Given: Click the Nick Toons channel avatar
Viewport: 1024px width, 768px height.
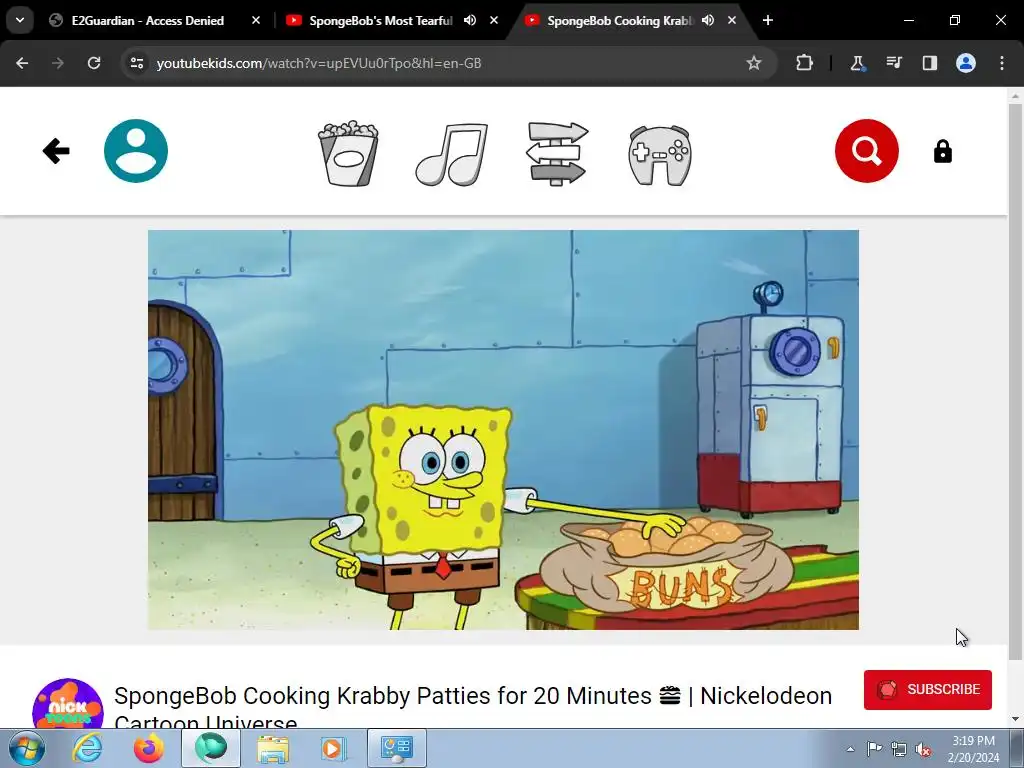Looking at the screenshot, I should click(x=68, y=703).
